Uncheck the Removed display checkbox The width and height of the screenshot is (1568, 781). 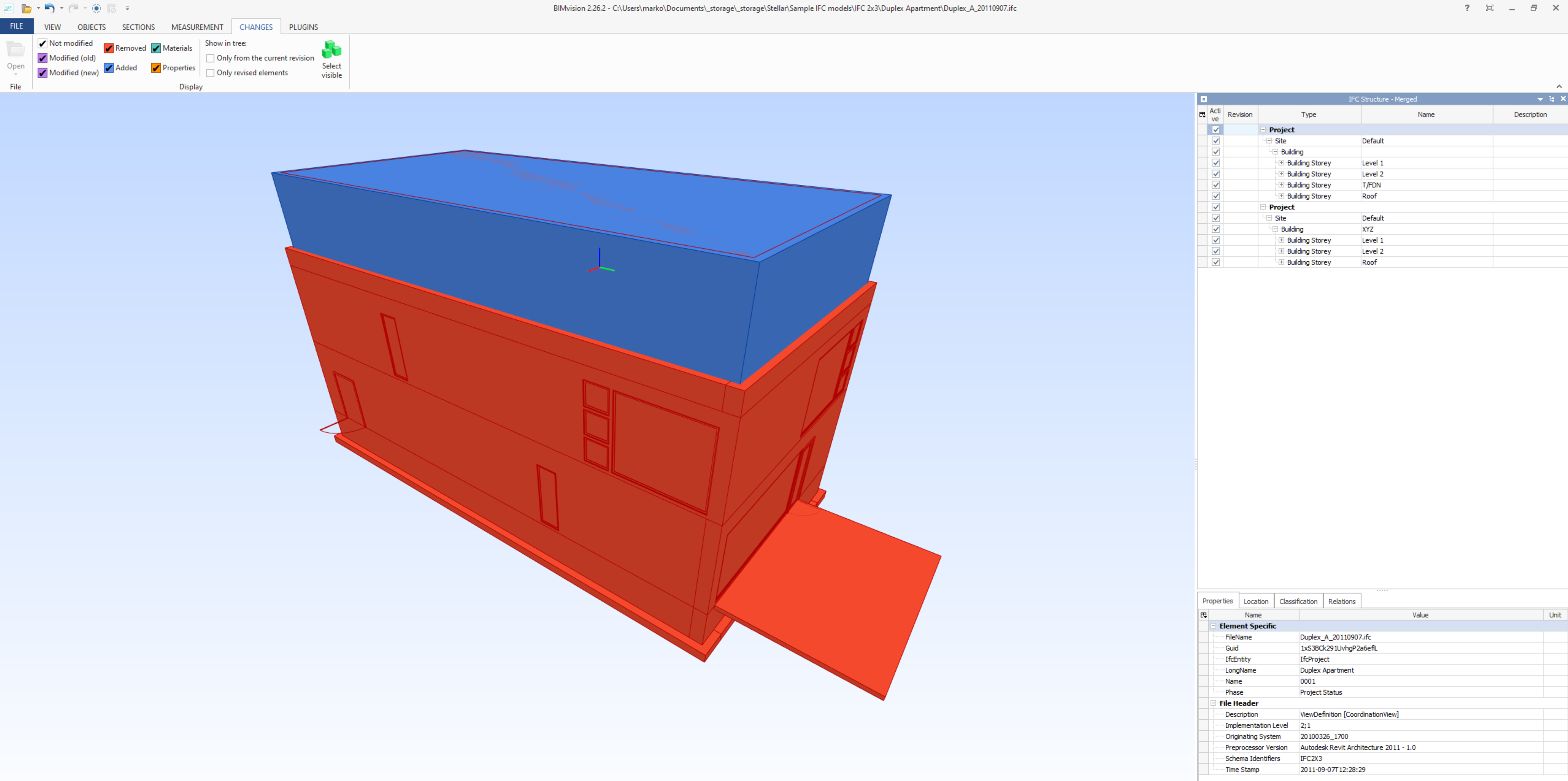point(109,48)
